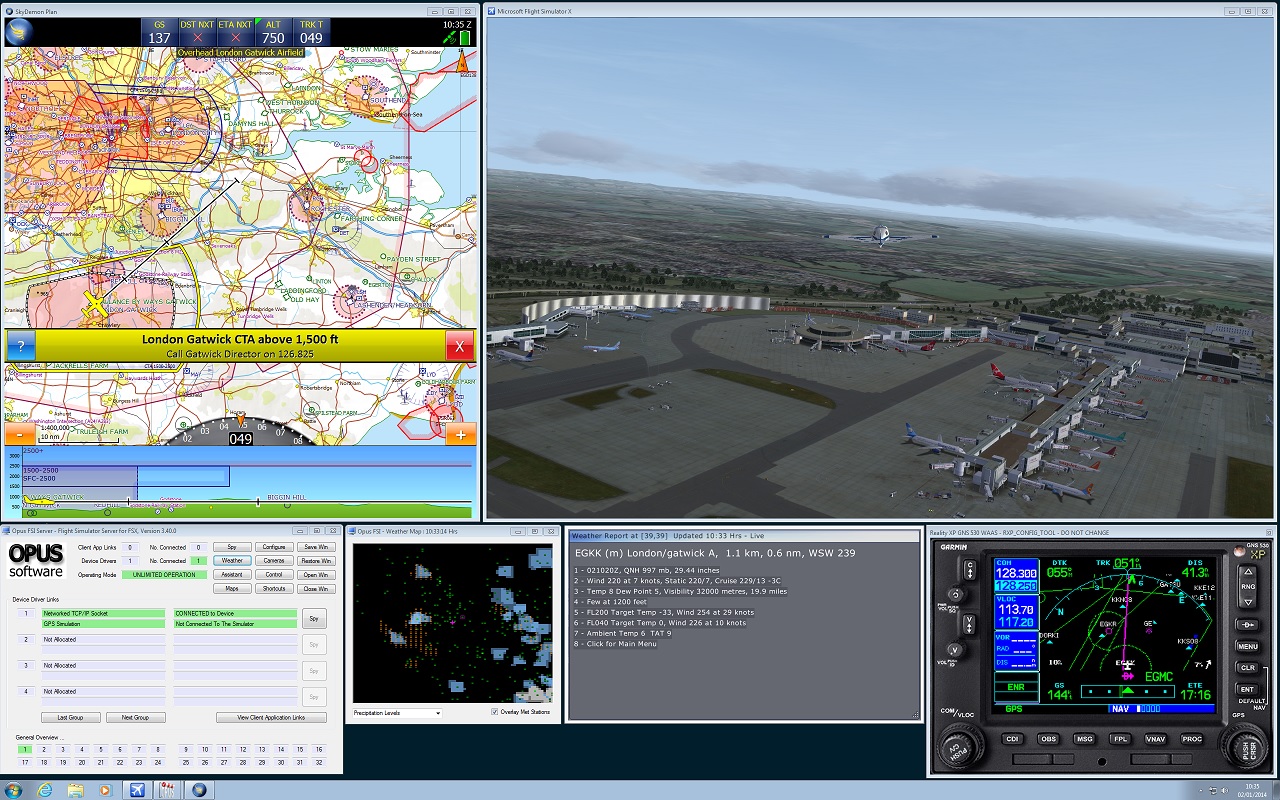Open the Opus Assistant
Screen dimensions: 1280x800
pos(232,575)
